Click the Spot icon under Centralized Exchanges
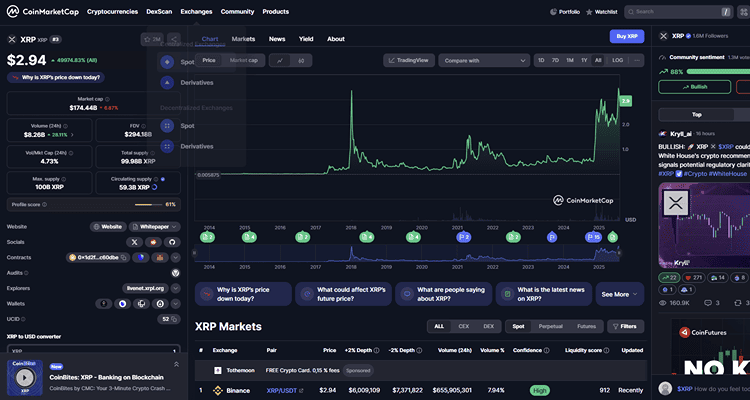 (167, 62)
